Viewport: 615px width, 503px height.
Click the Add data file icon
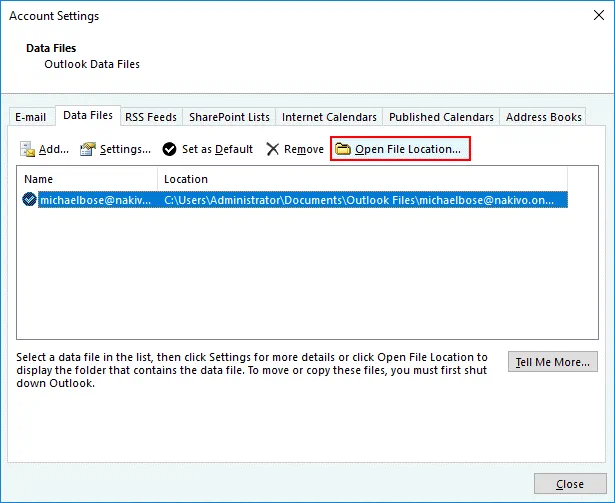pos(28,149)
